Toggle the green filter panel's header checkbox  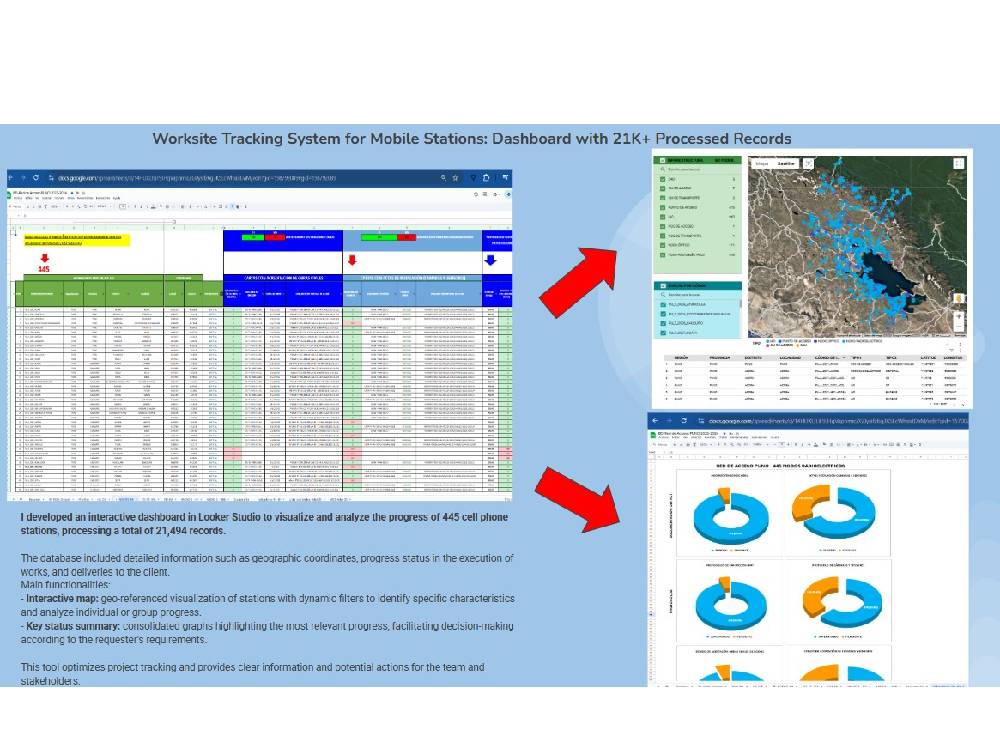pyautogui.click(x=663, y=161)
